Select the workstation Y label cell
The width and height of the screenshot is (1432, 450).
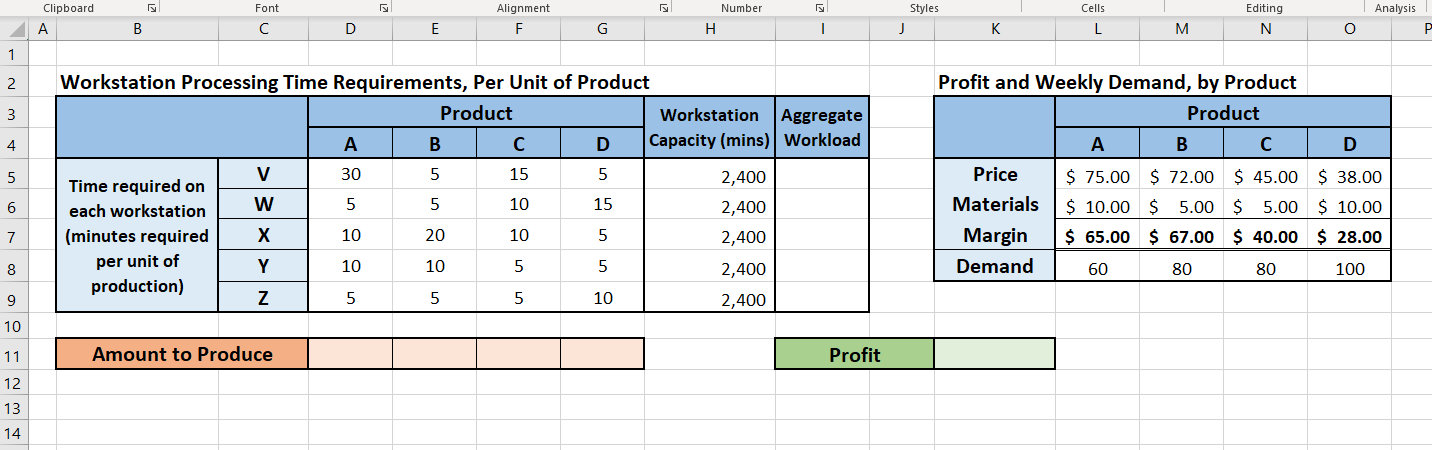pyautogui.click(x=263, y=268)
